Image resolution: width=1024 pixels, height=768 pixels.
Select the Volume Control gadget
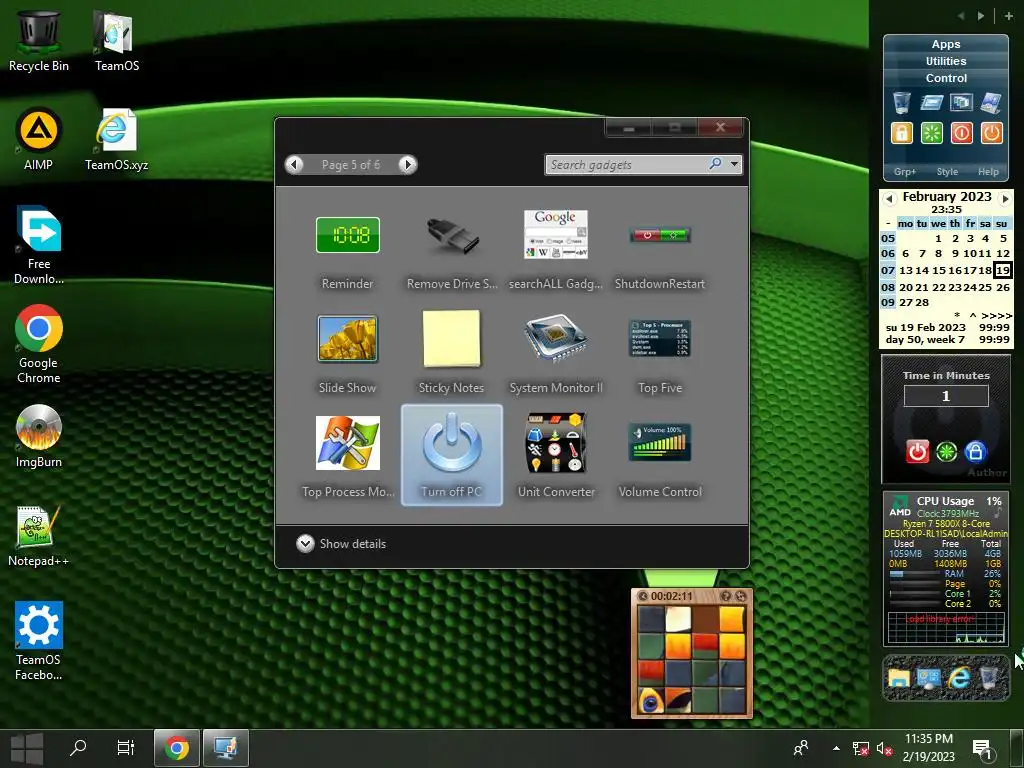[660, 456]
